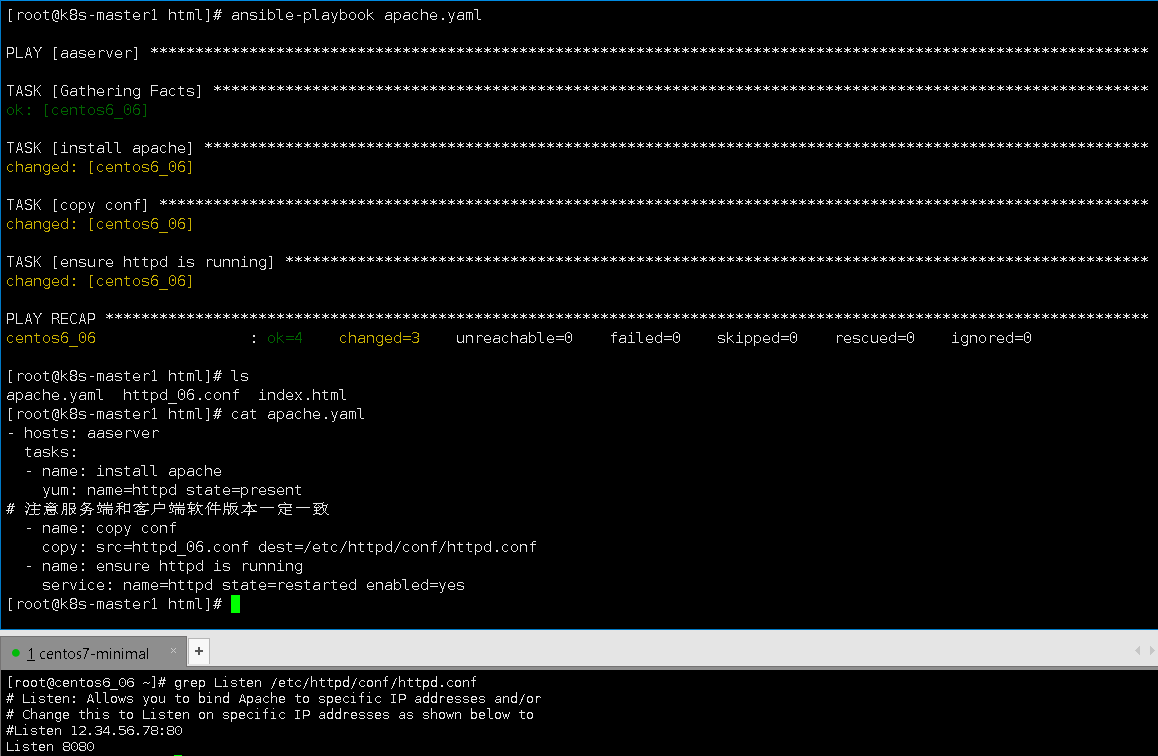Click the tab bar scroll-right arrow
1158x756 pixels.
pos(1152,650)
